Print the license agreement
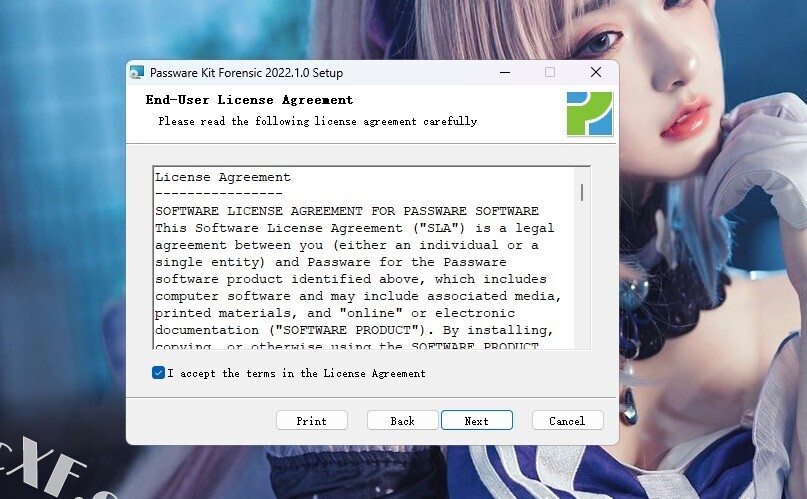The image size is (807, 499). pyautogui.click(x=312, y=421)
